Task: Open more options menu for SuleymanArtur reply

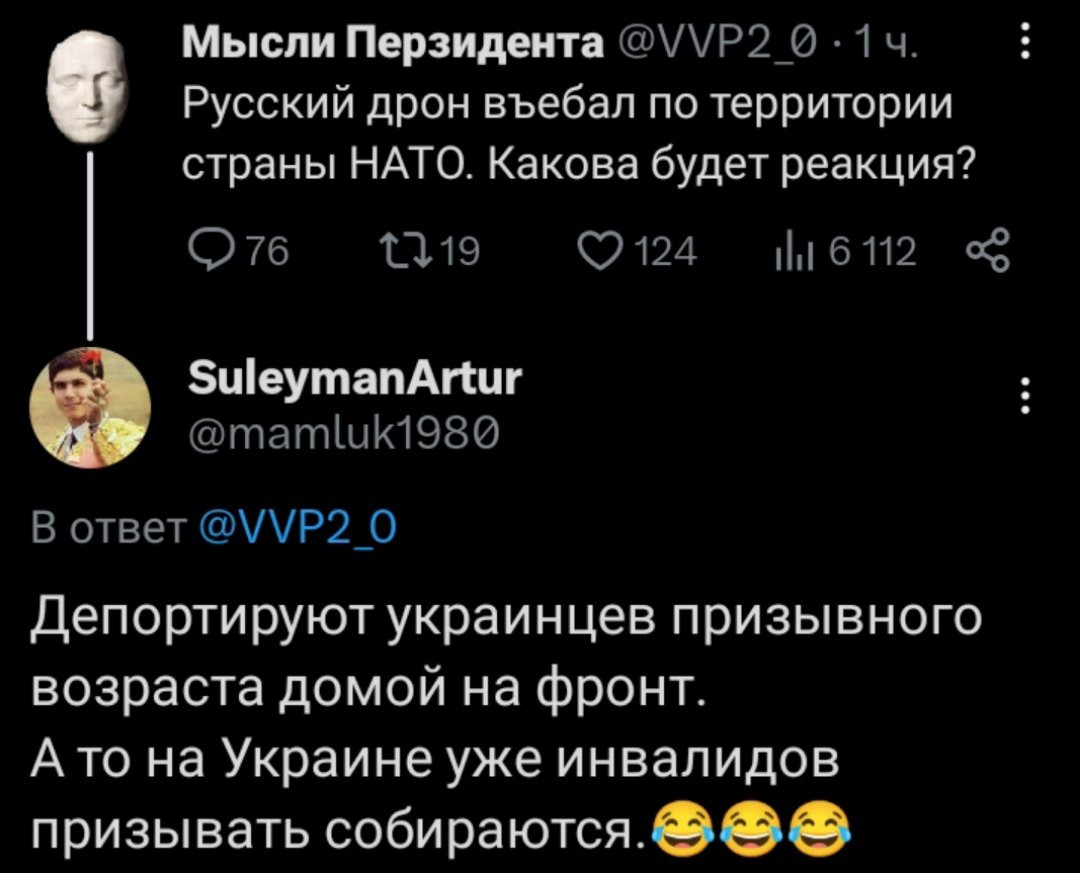Action: click(1021, 398)
